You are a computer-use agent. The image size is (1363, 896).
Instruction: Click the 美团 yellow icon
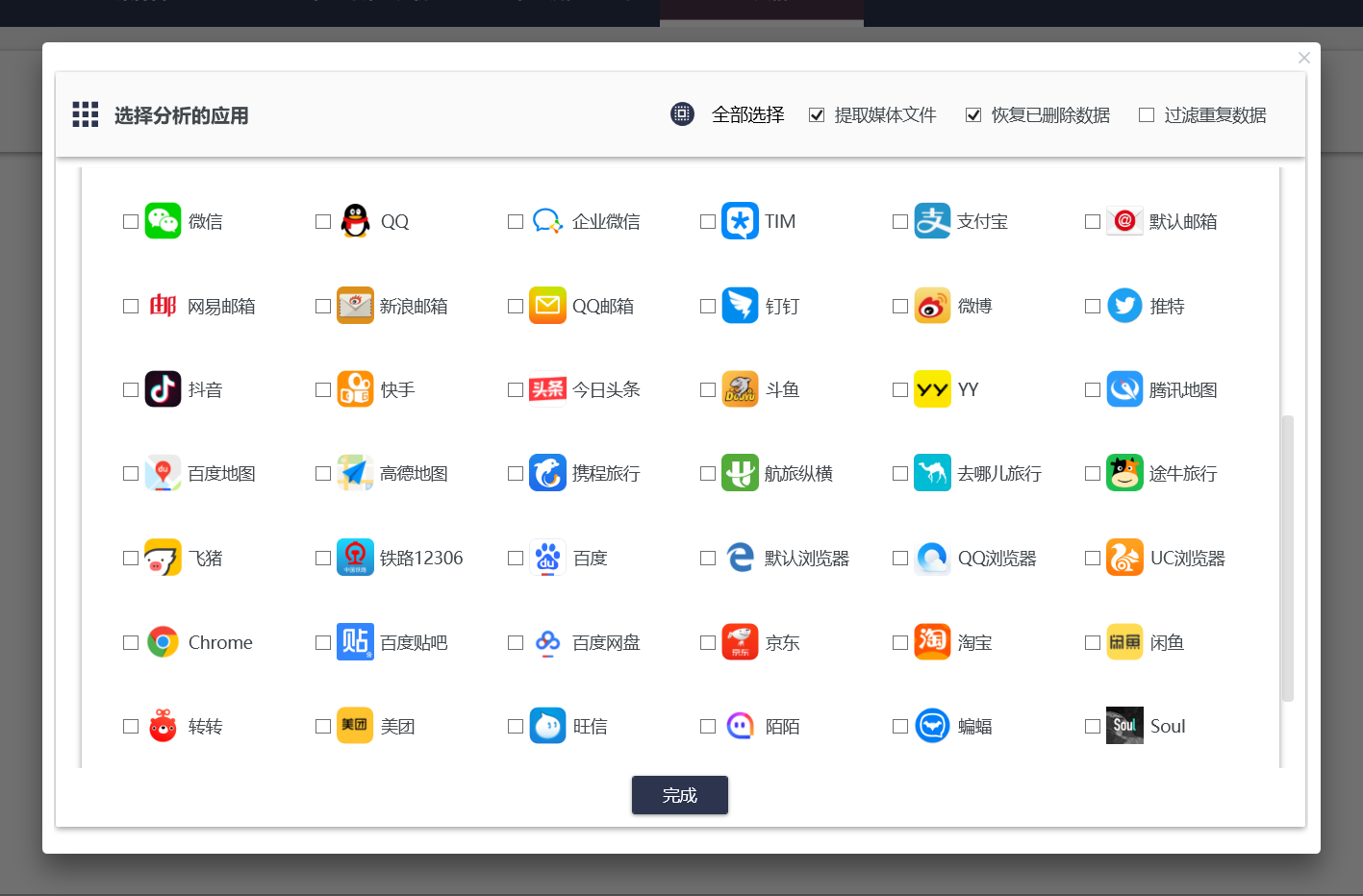355,726
